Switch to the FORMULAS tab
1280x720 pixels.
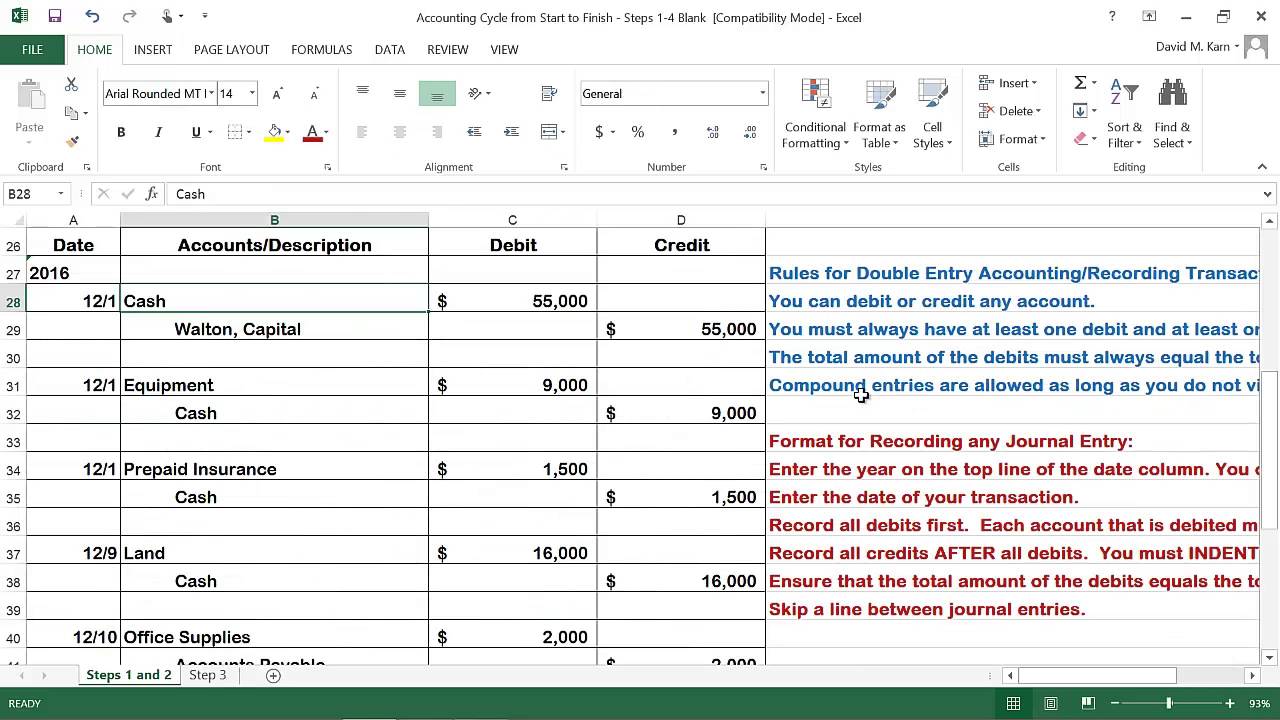[321, 49]
